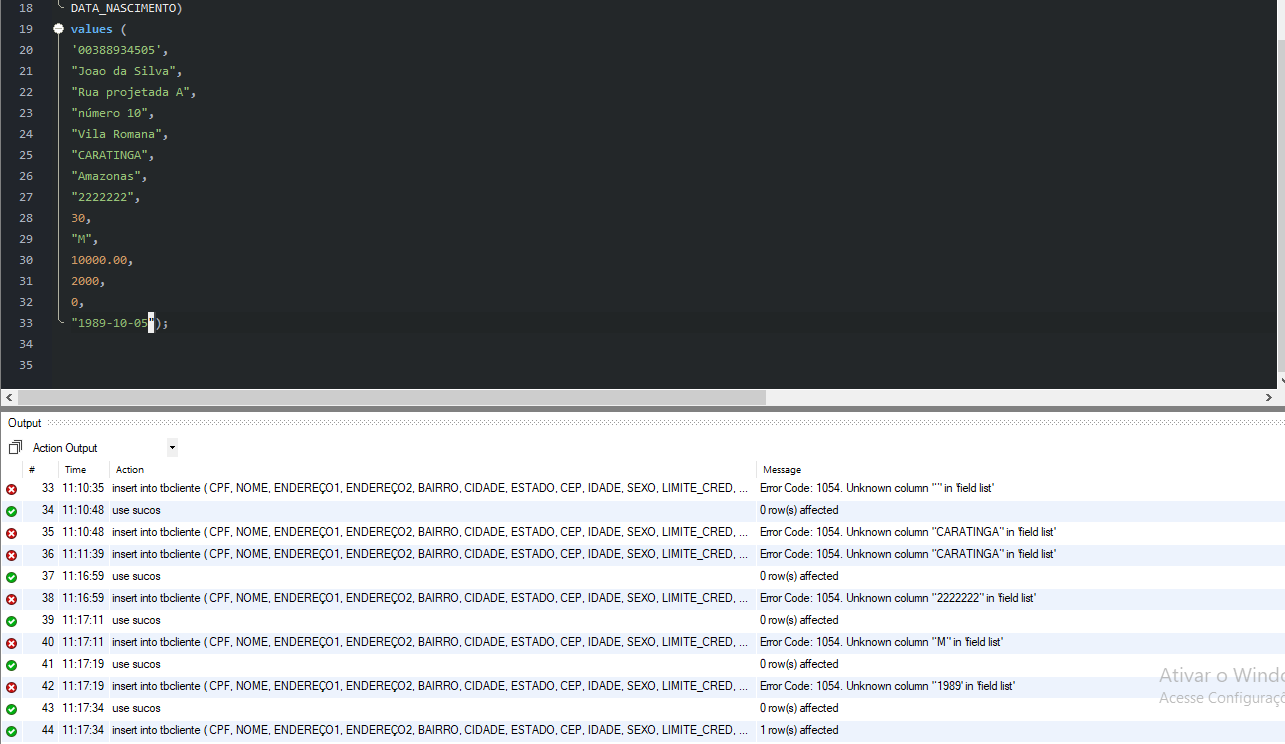Click the "M" string on line 29
Viewport: 1285px width, 744px height.
(81, 239)
